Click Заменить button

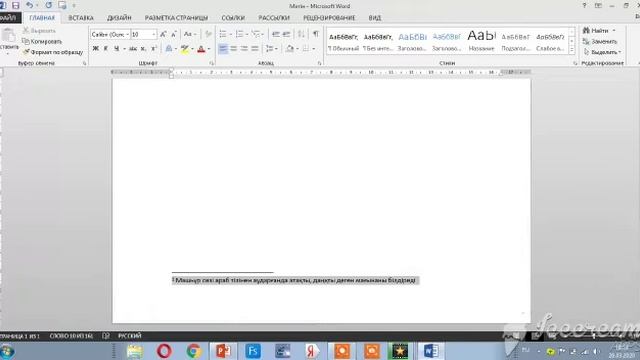(x=600, y=41)
